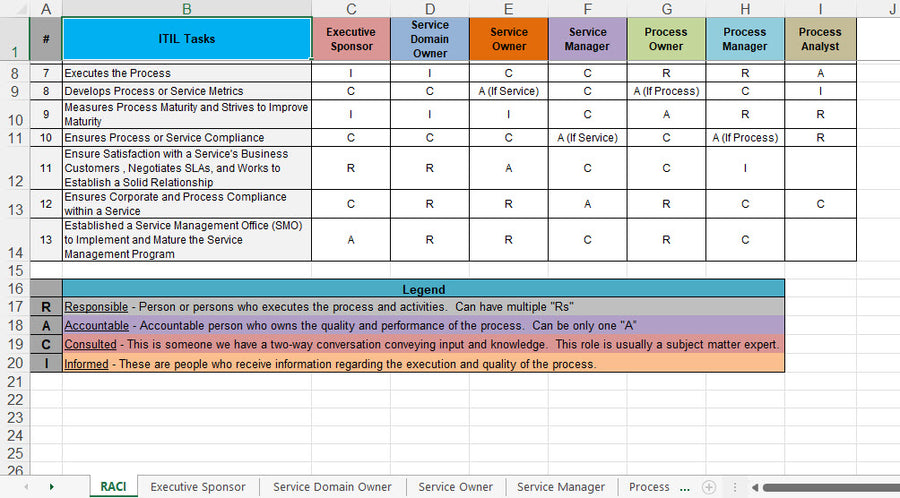Viewport: 900px width, 498px height.
Task: Select 'Established a Service Management Office' cell
Action: 187,240
